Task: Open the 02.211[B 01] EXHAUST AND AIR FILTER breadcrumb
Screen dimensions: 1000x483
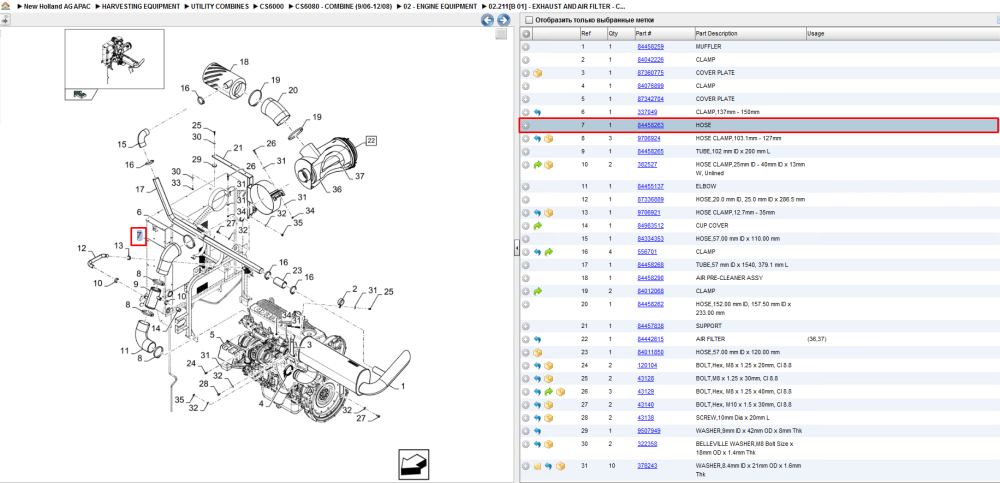Action: 556,6
